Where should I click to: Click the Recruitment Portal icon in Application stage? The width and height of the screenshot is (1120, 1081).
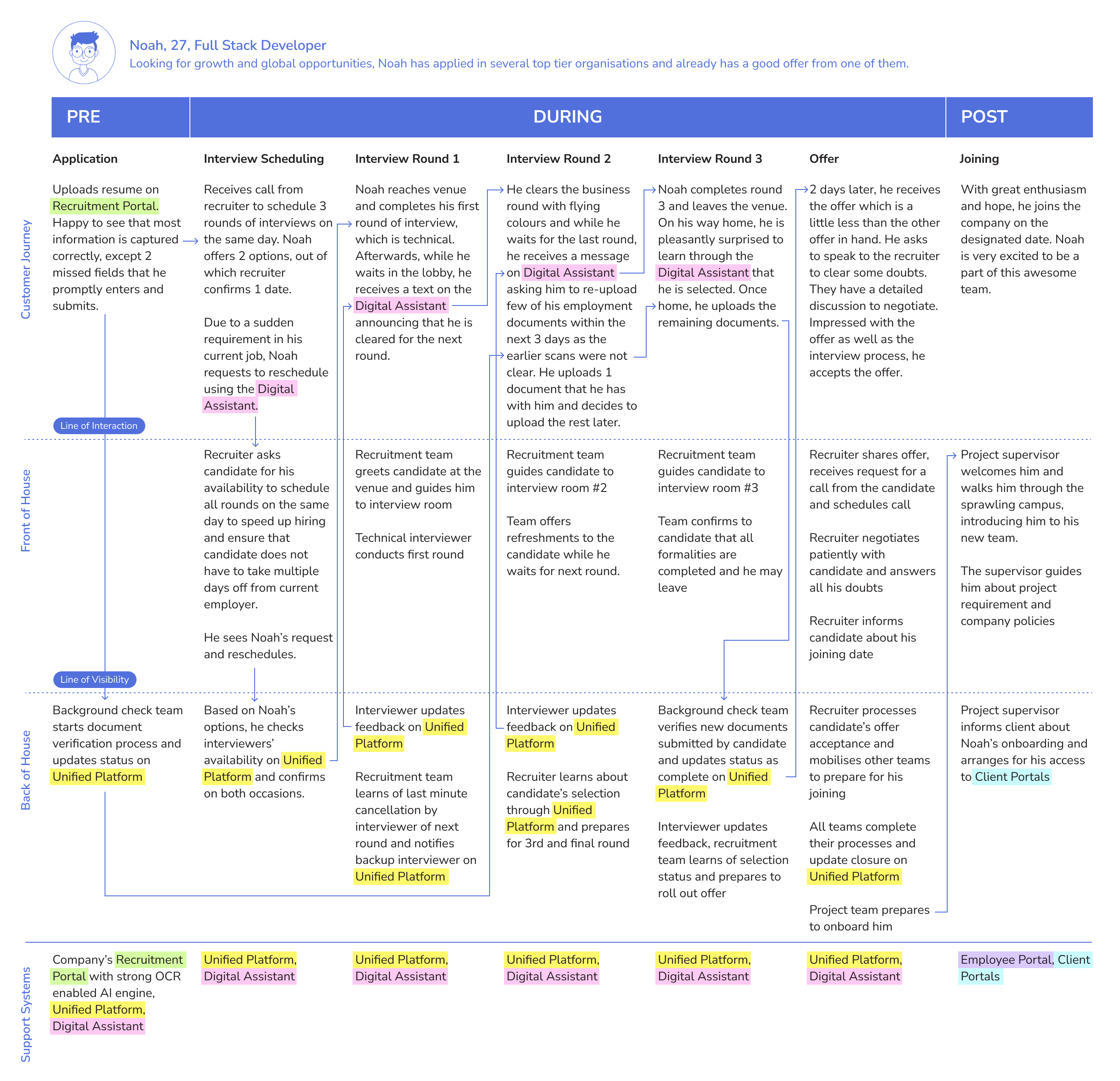pos(112,197)
